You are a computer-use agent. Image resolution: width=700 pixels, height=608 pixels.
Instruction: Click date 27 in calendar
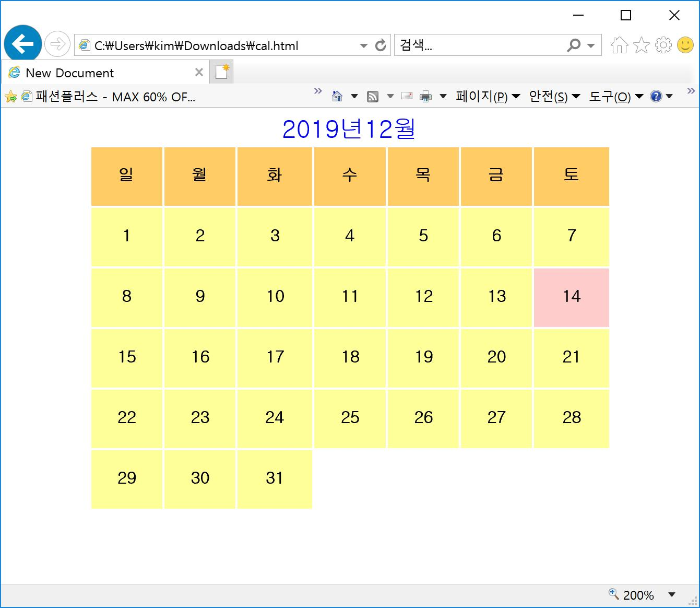tap(496, 419)
